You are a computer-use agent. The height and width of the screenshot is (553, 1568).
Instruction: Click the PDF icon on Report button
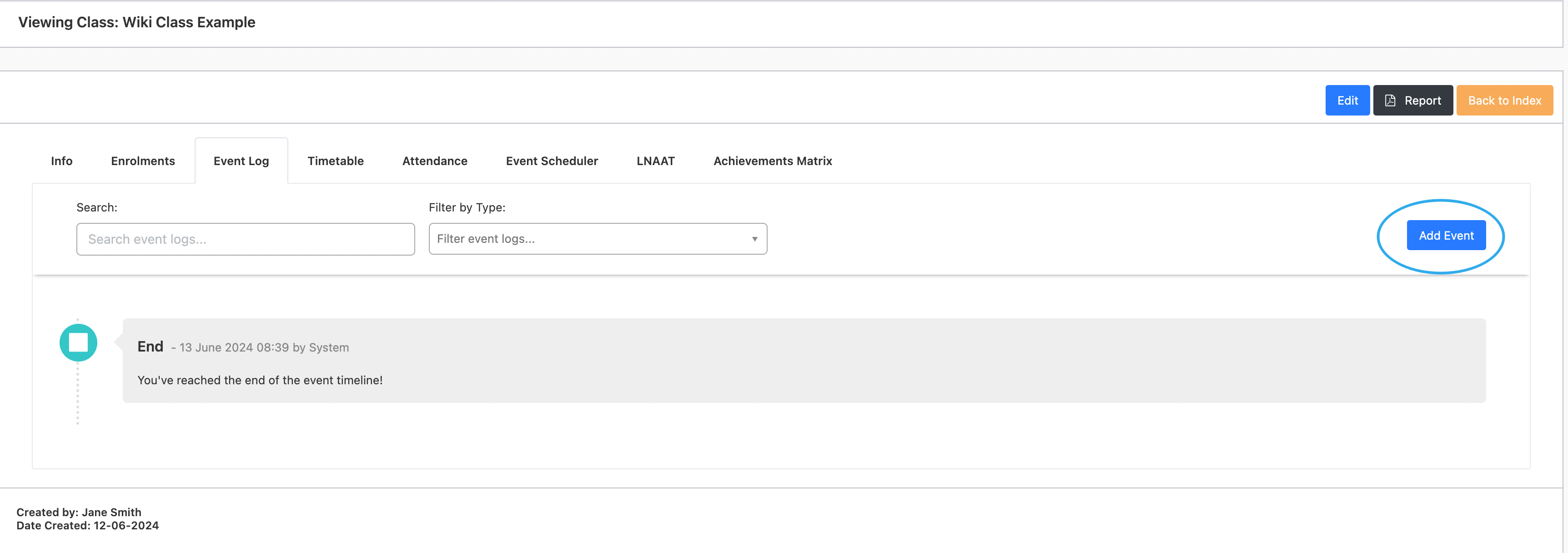coord(1390,101)
